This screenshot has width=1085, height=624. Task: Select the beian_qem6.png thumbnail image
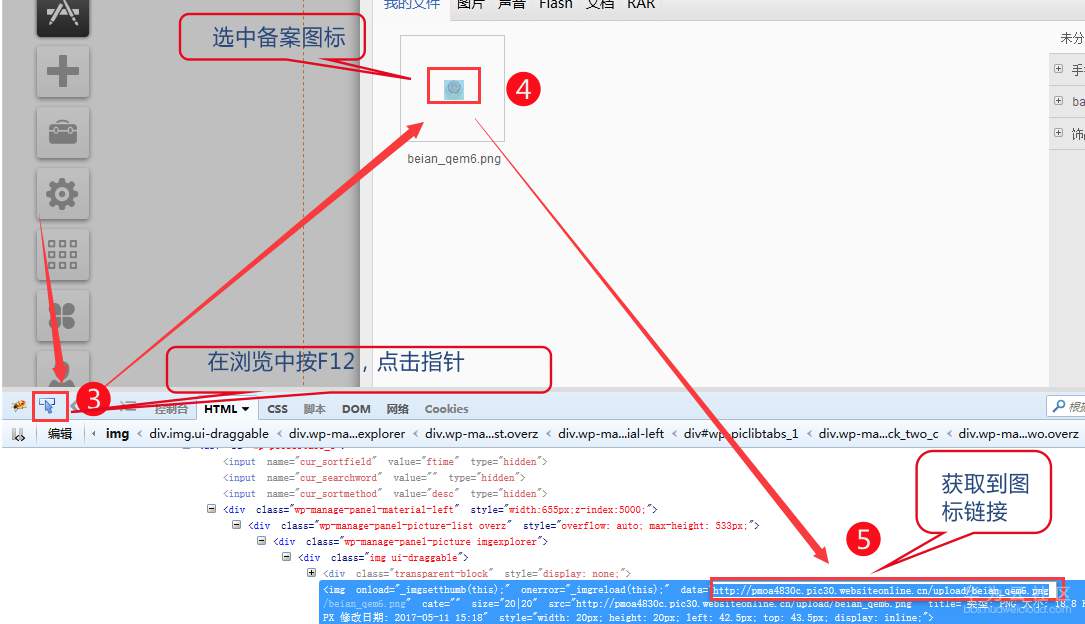pos(454,87)
